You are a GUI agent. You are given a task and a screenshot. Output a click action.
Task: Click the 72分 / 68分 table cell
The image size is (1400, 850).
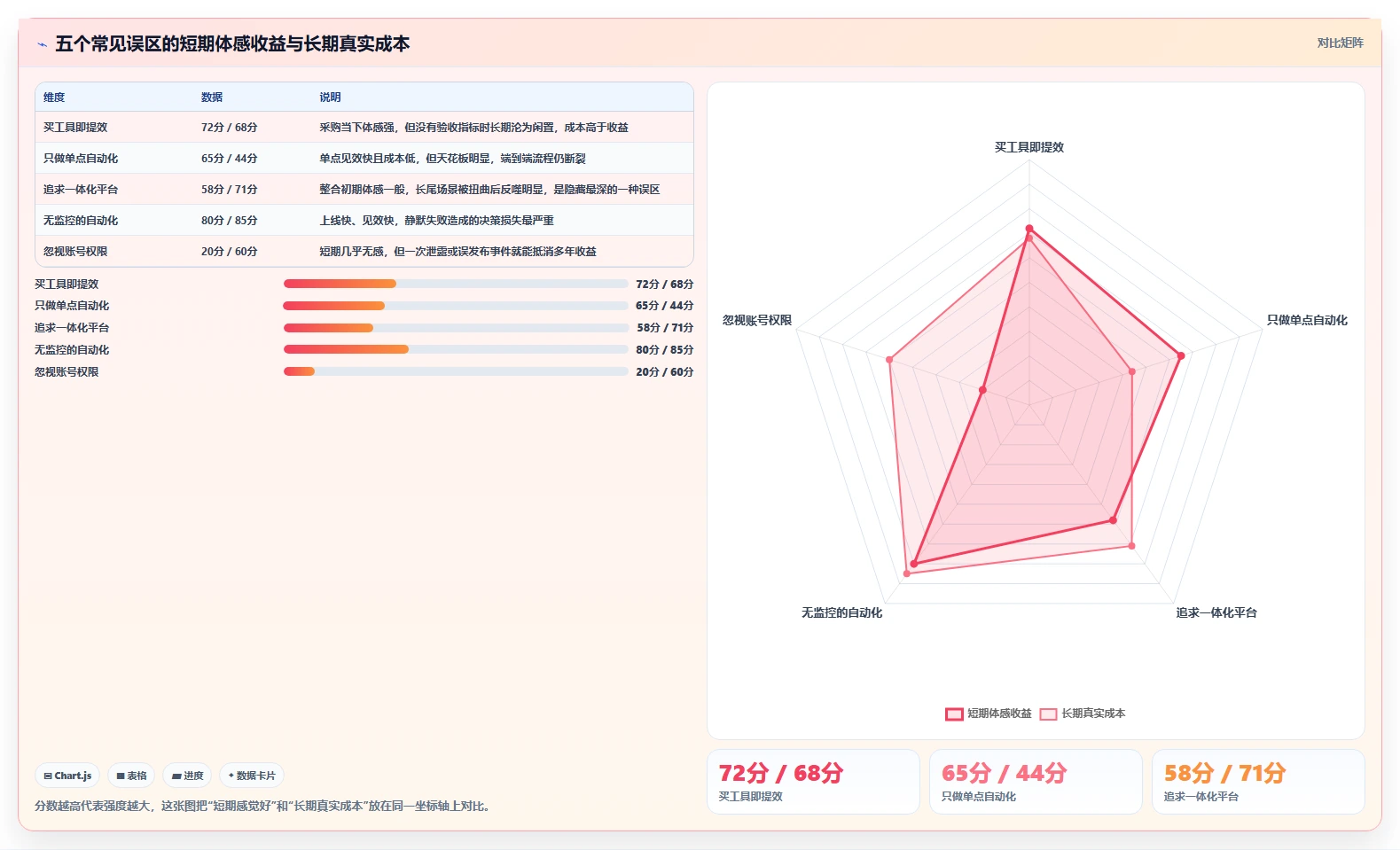pyautogui.click(x=229, y=128)
